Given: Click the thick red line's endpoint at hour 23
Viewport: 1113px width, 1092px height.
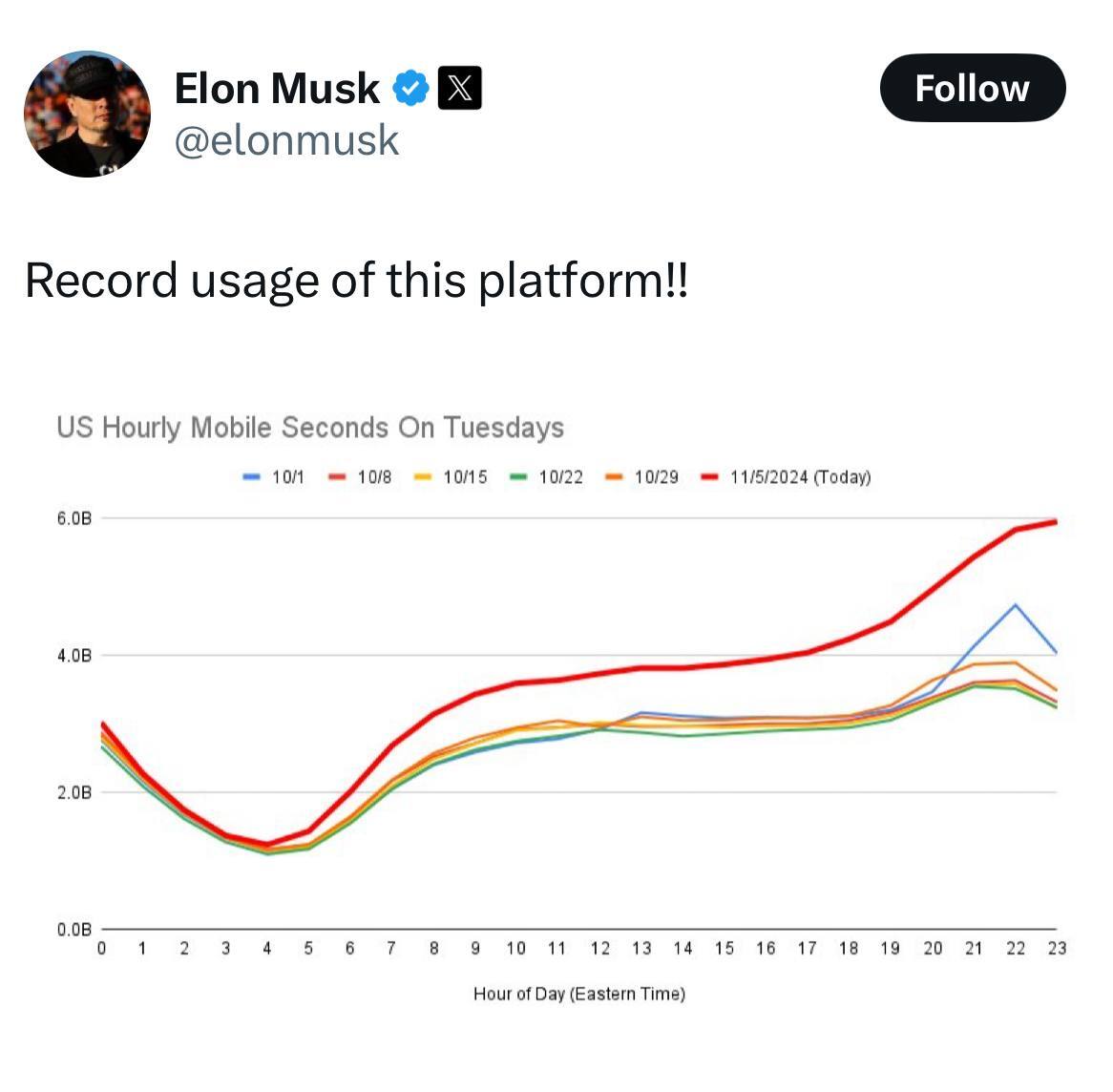Looking at the screenshot, I should [1055, 522].
